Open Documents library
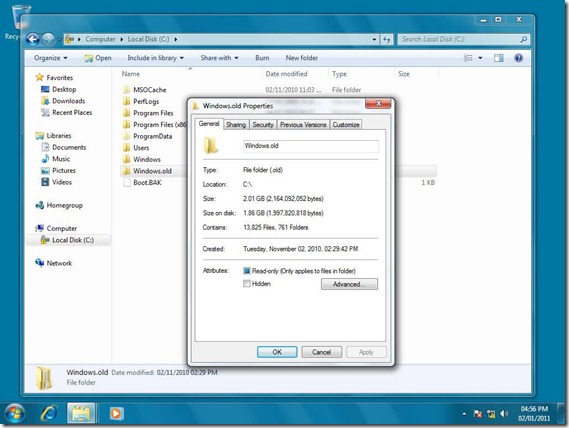Image resolution: width=569 pixels, height=428 pixels. (x=64, y=147)
